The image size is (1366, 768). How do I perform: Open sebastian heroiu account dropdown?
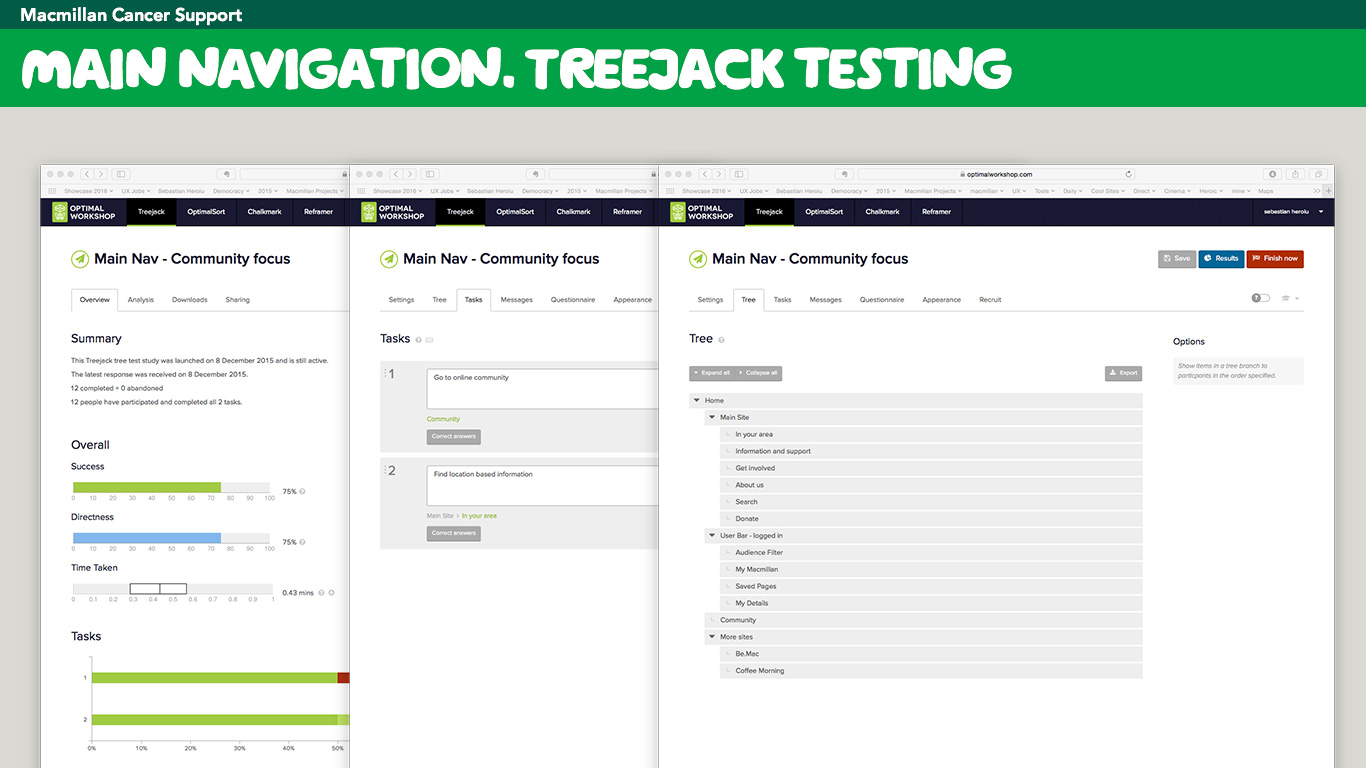[x=1293, y=212]
